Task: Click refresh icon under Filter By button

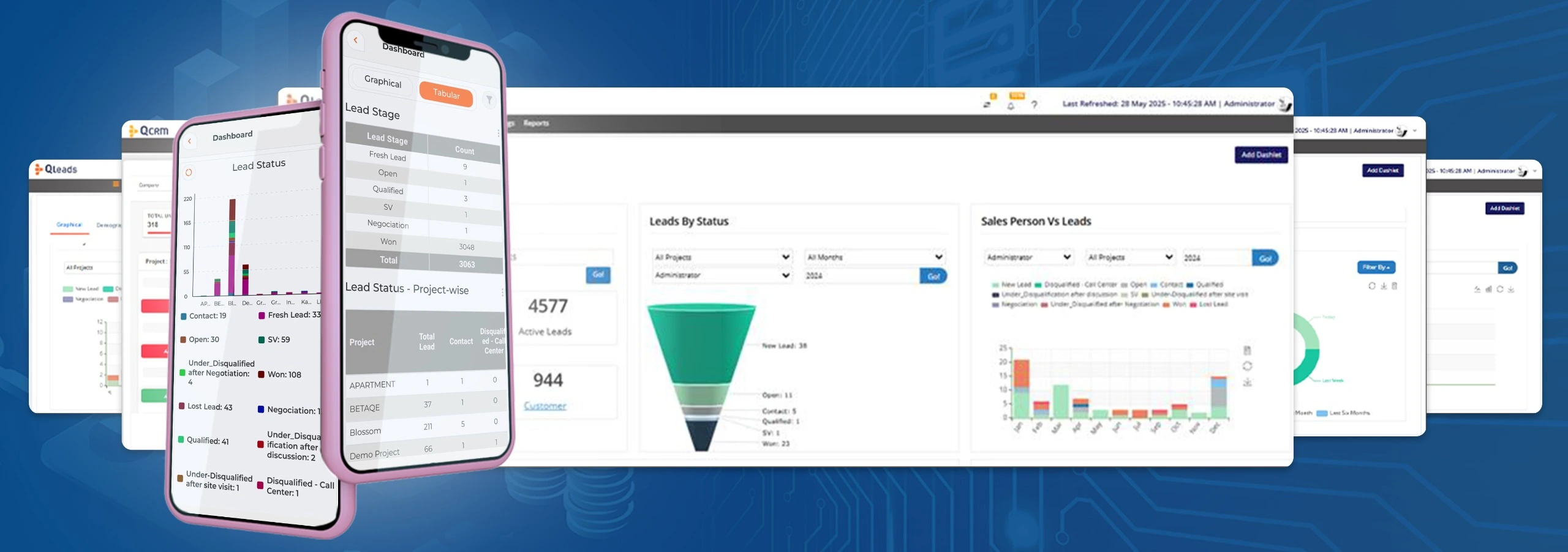Action: (x=1372, y=286)
